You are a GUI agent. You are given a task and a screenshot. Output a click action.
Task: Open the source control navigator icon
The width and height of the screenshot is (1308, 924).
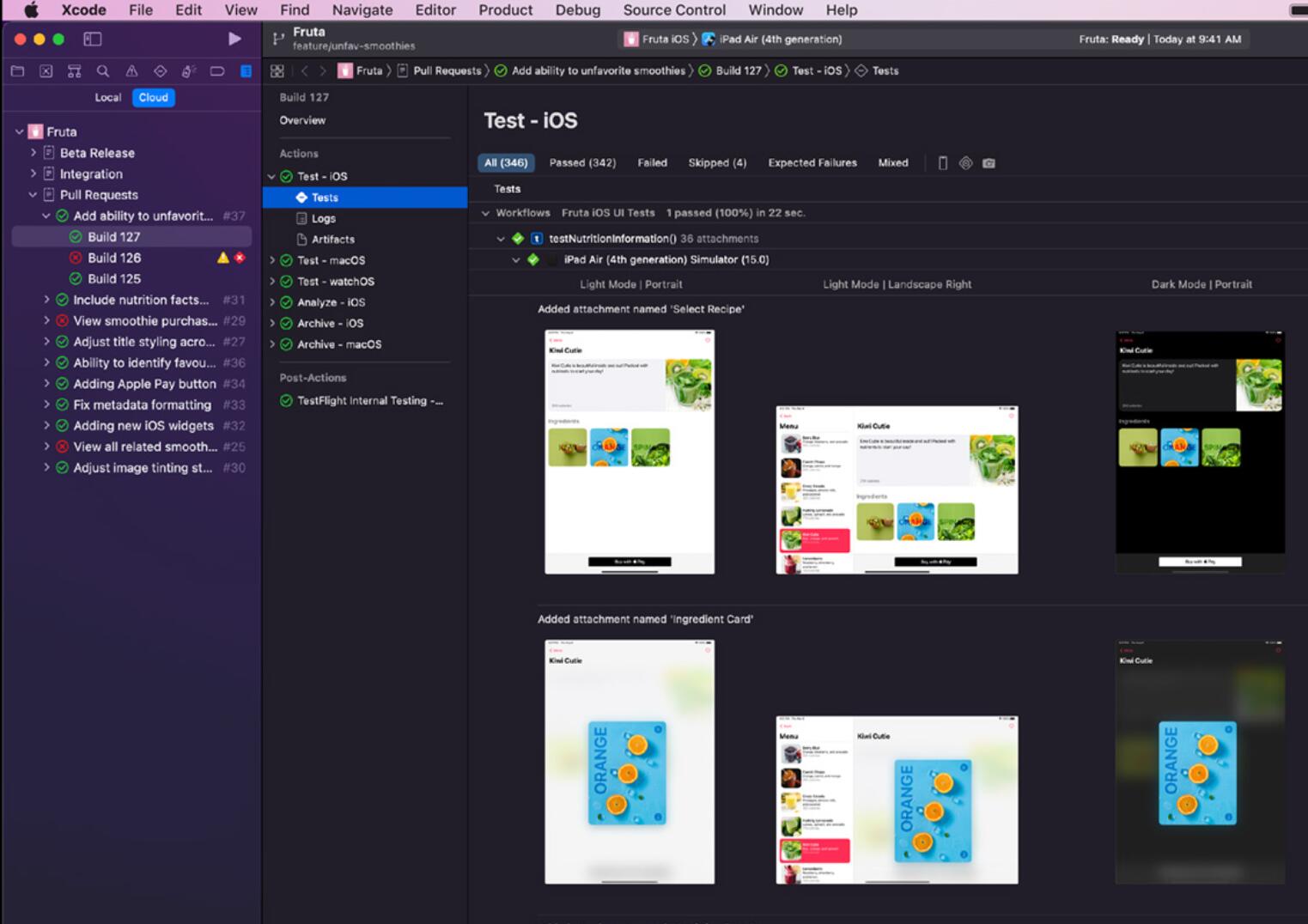(x=46, y=71)
